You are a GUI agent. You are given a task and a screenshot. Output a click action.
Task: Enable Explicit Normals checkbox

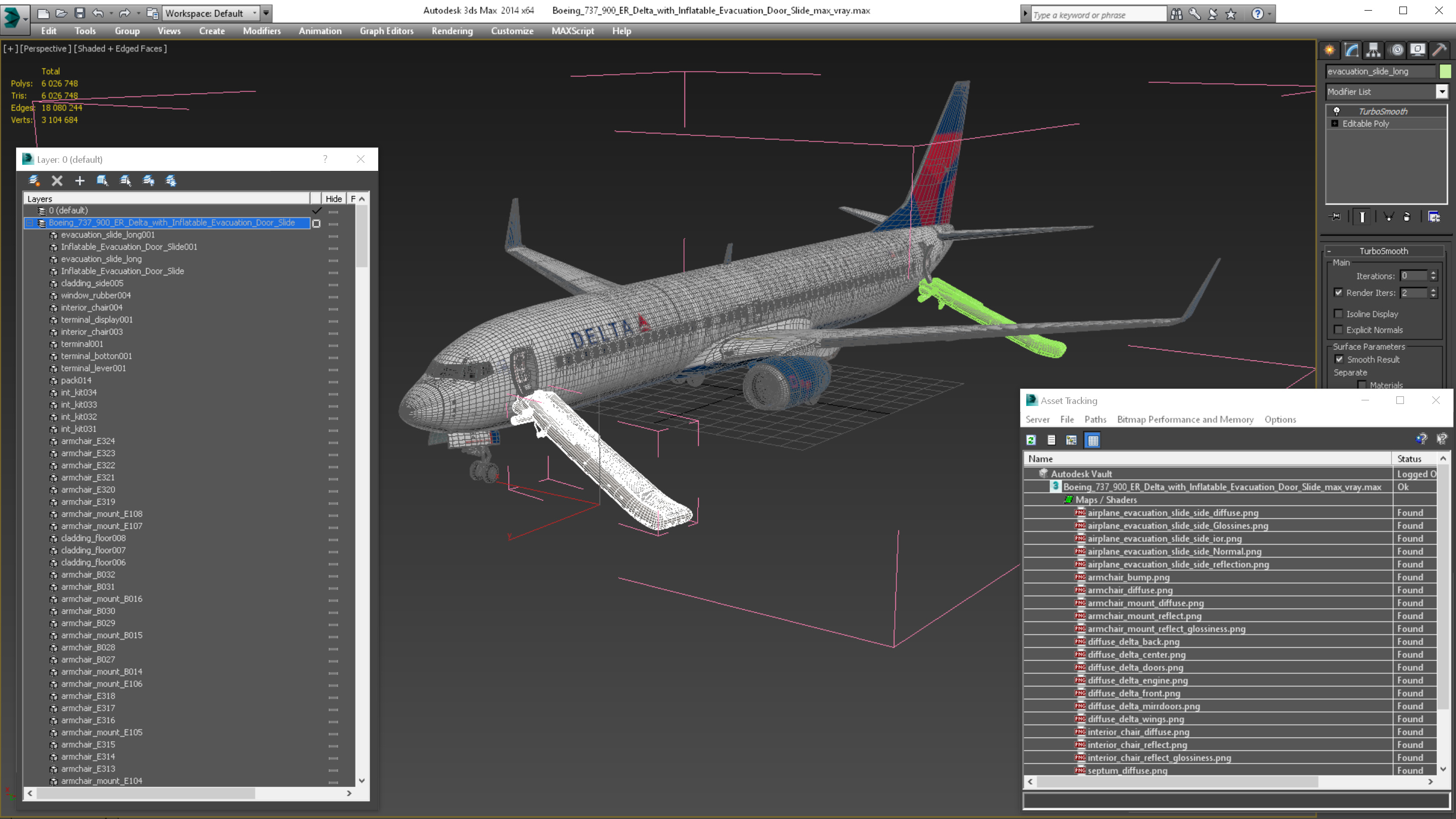(x=1338, y=330)
